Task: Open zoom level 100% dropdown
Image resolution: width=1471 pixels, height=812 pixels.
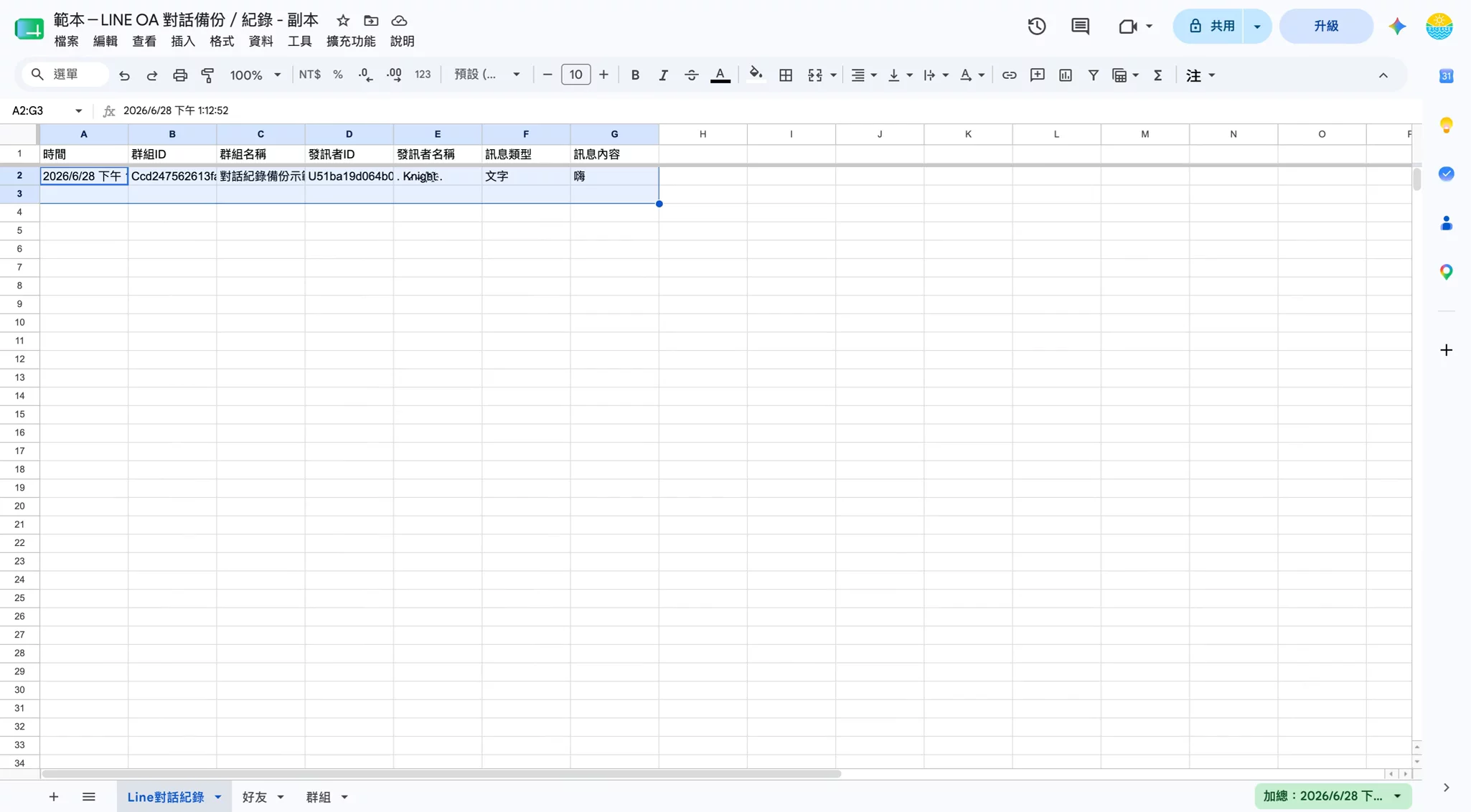Action: tap(255, 75)
